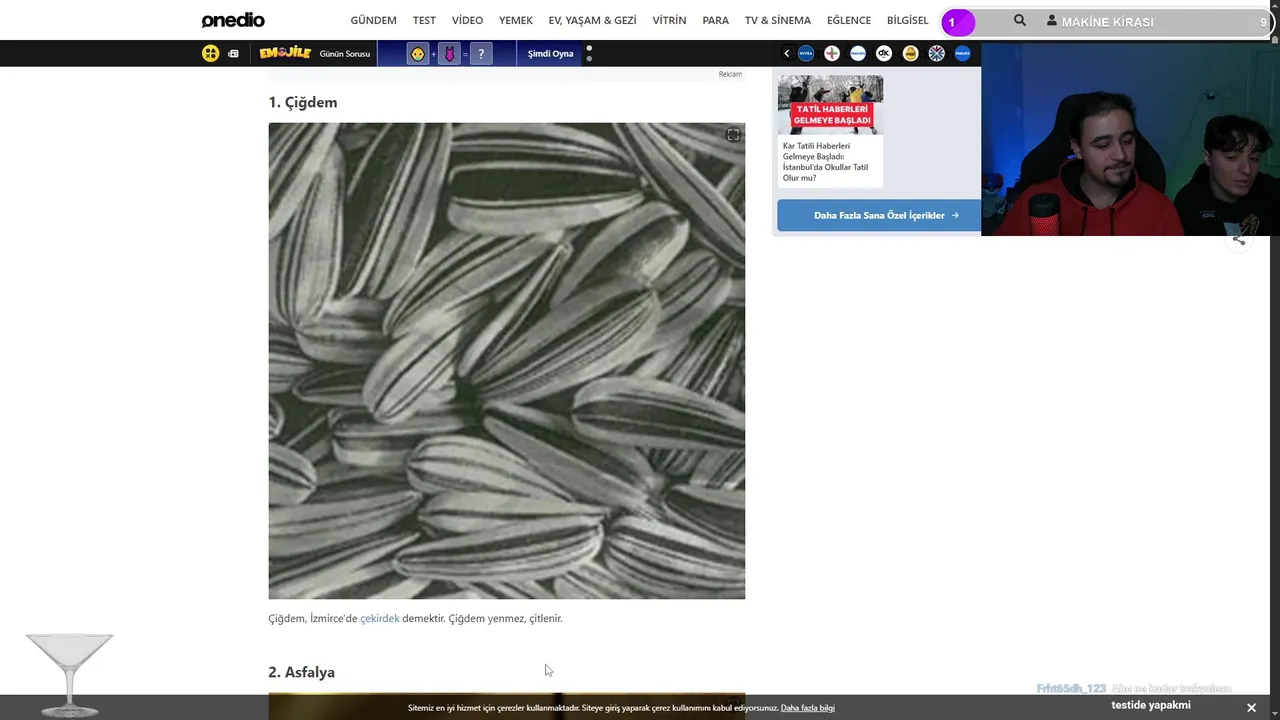
Task: Click the martini glass overlay icon
Action: (69, 675)
